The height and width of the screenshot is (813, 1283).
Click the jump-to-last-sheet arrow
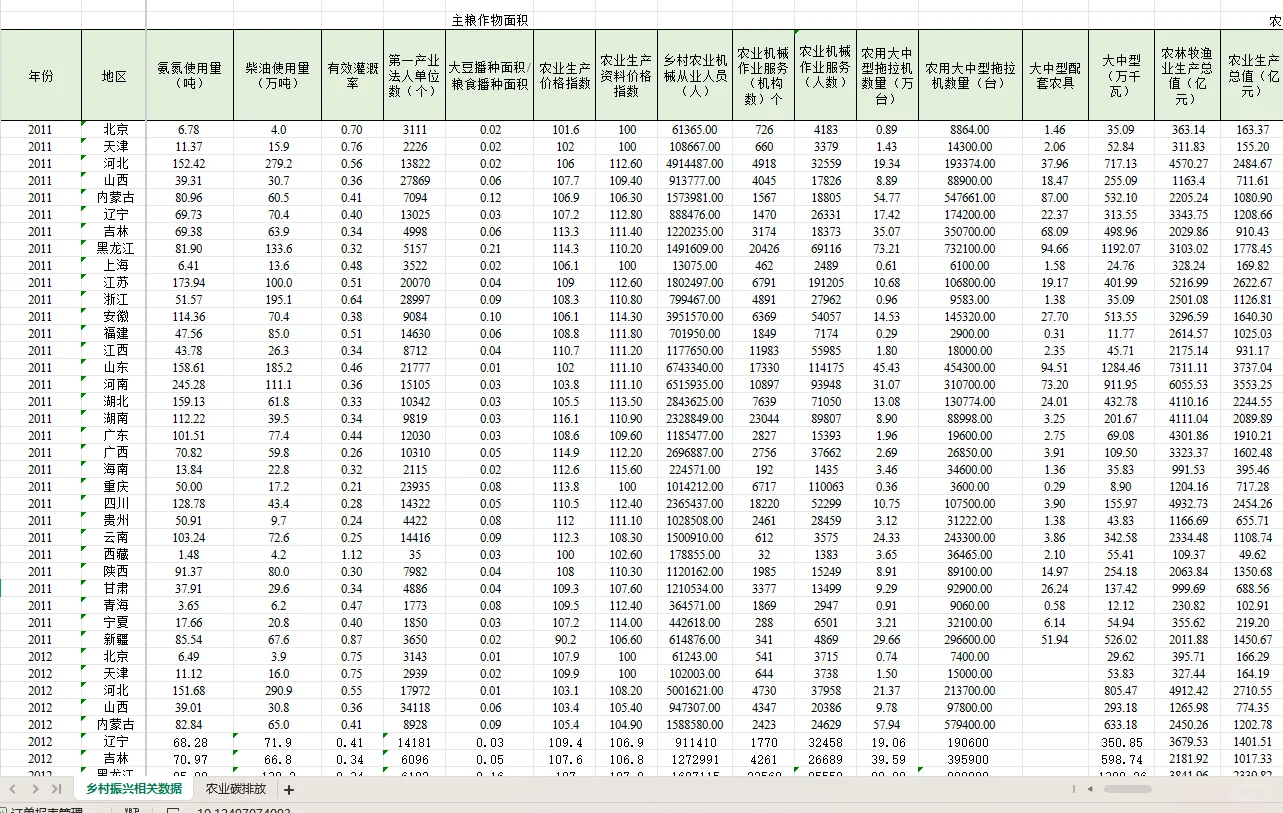click(55, 788)
